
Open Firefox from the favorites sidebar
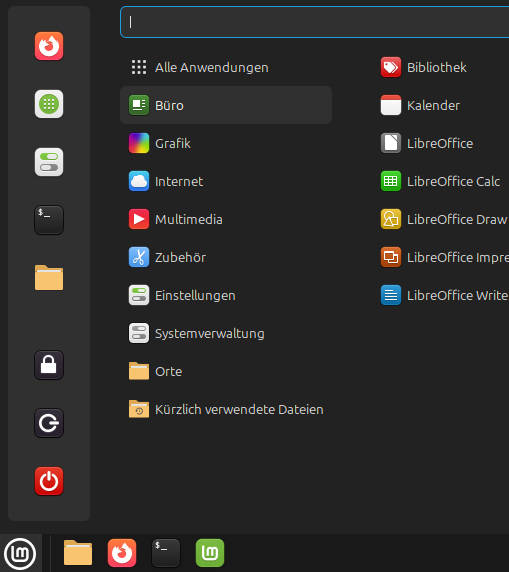(x=49, y=46)
